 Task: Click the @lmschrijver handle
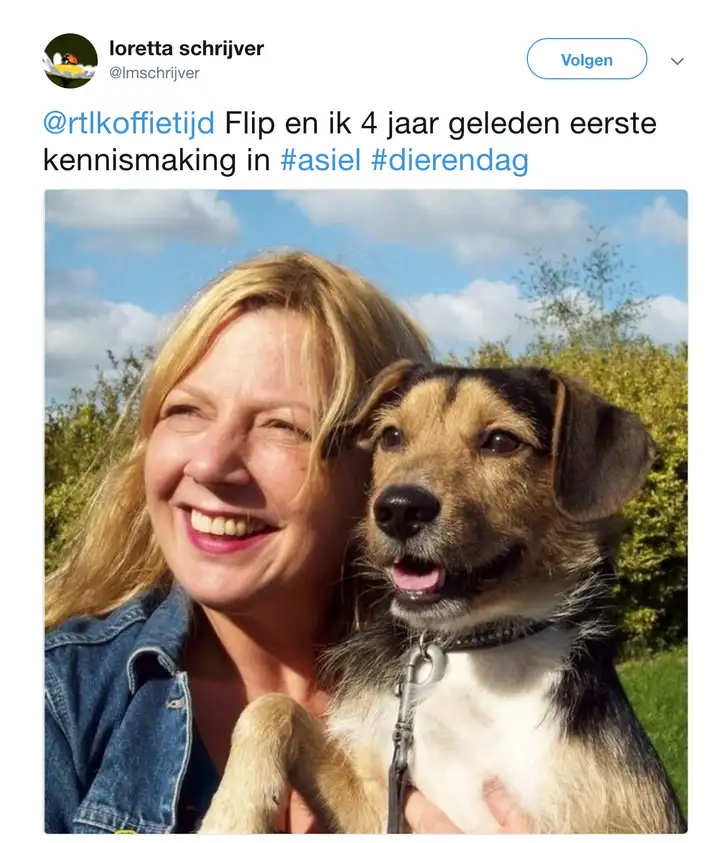(x=154, y=73)
